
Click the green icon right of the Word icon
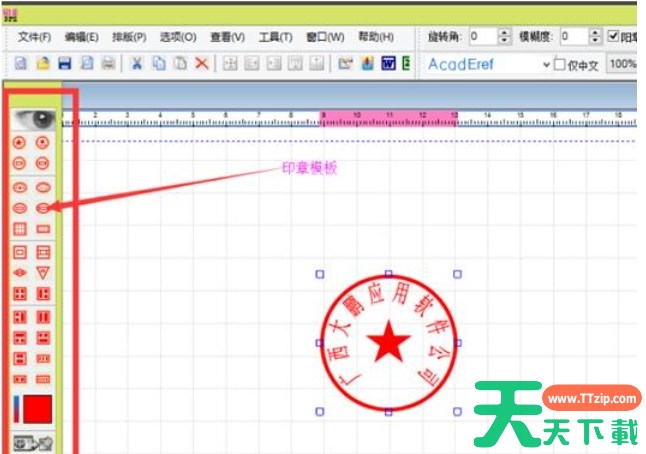click(406, 63)
